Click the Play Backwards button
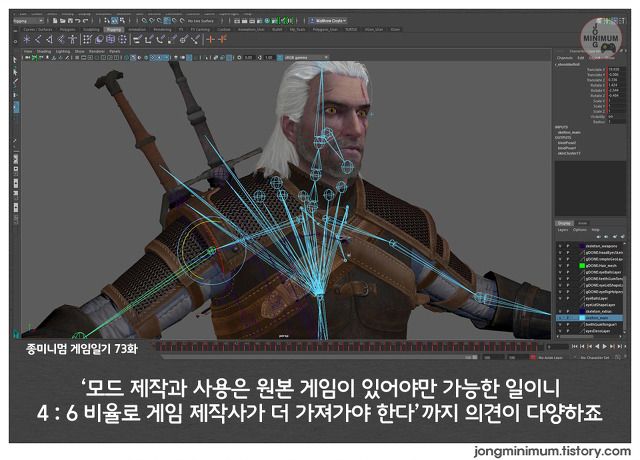The width and height of the screenshot is (640, 460). [x=597, y=346]
